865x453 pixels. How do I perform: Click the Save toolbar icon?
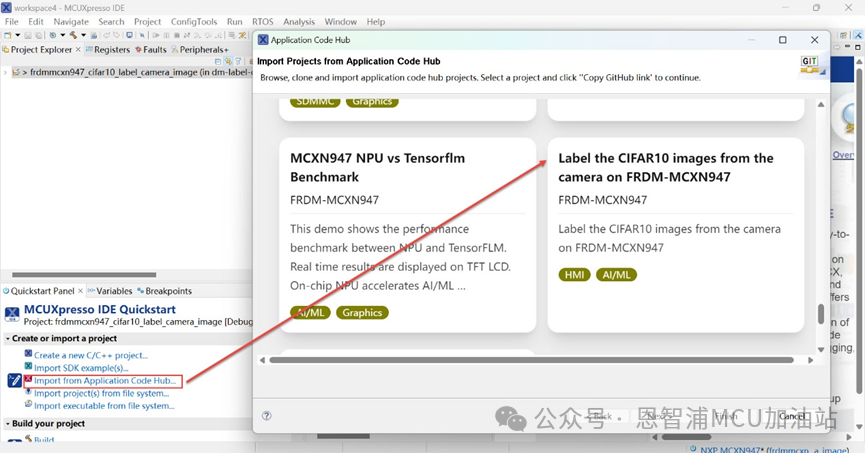(x=28, y=35)
